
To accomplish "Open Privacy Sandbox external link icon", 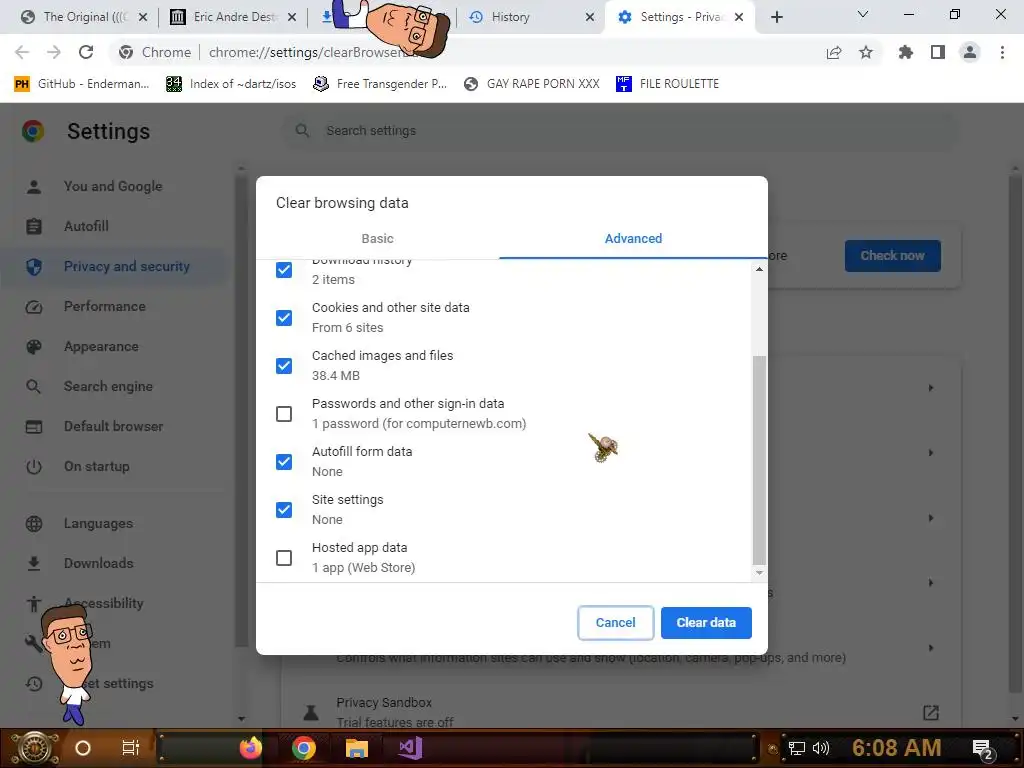I will (931, 712).
